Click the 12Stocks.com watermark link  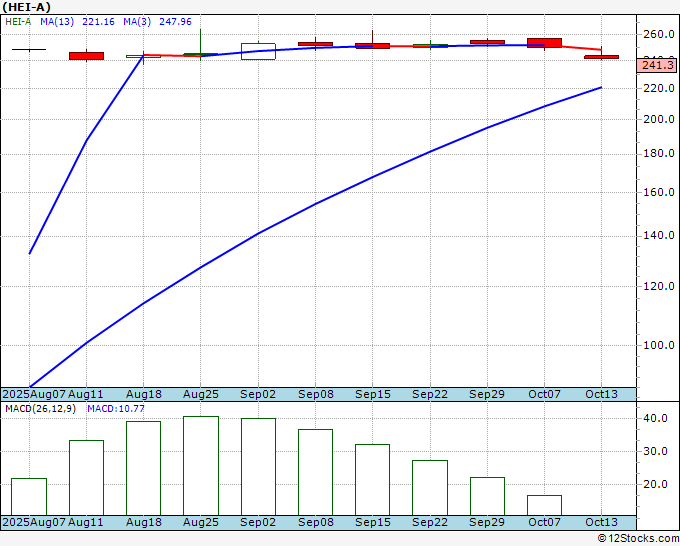point(638,538)
